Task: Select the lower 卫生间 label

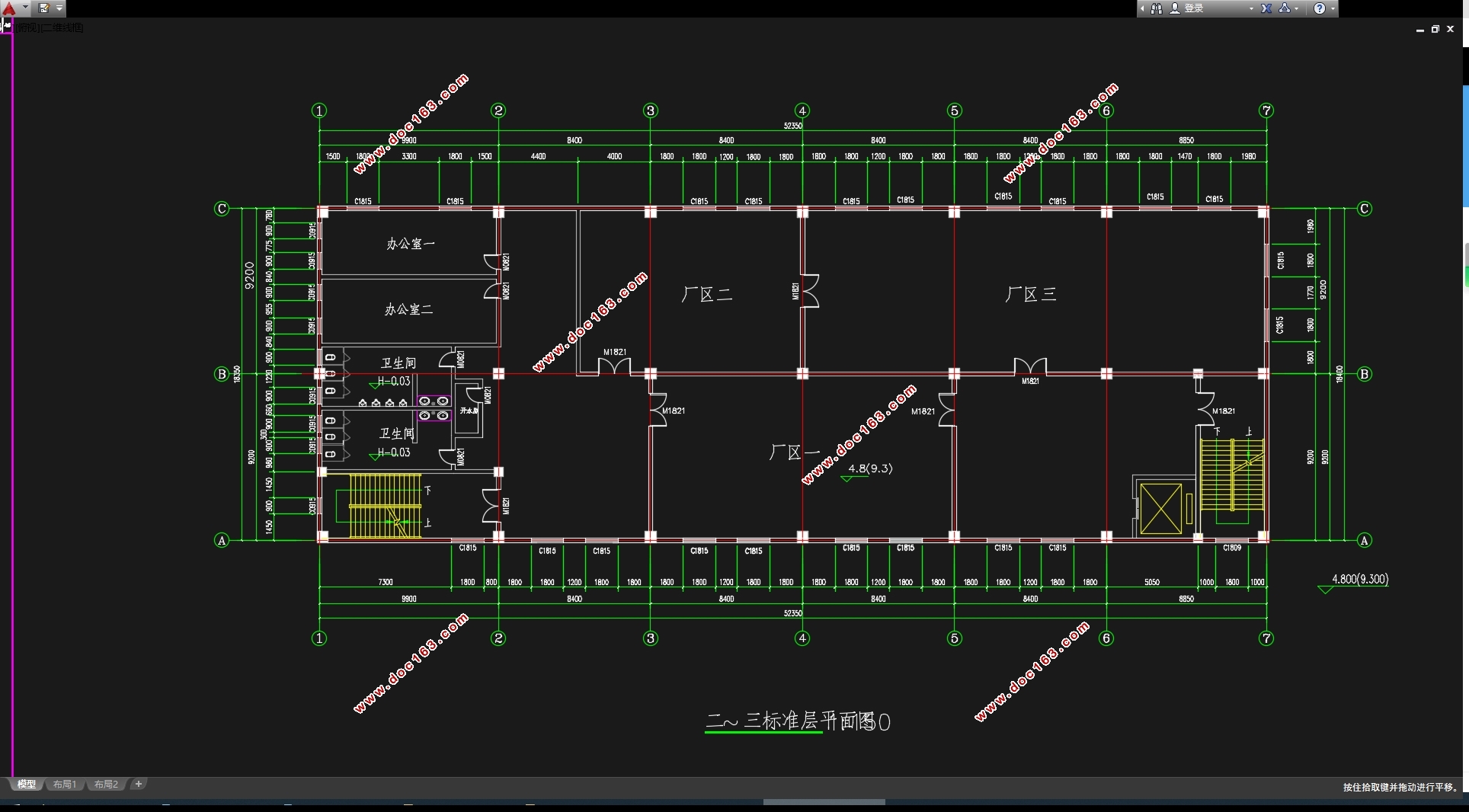Action: 397,433
